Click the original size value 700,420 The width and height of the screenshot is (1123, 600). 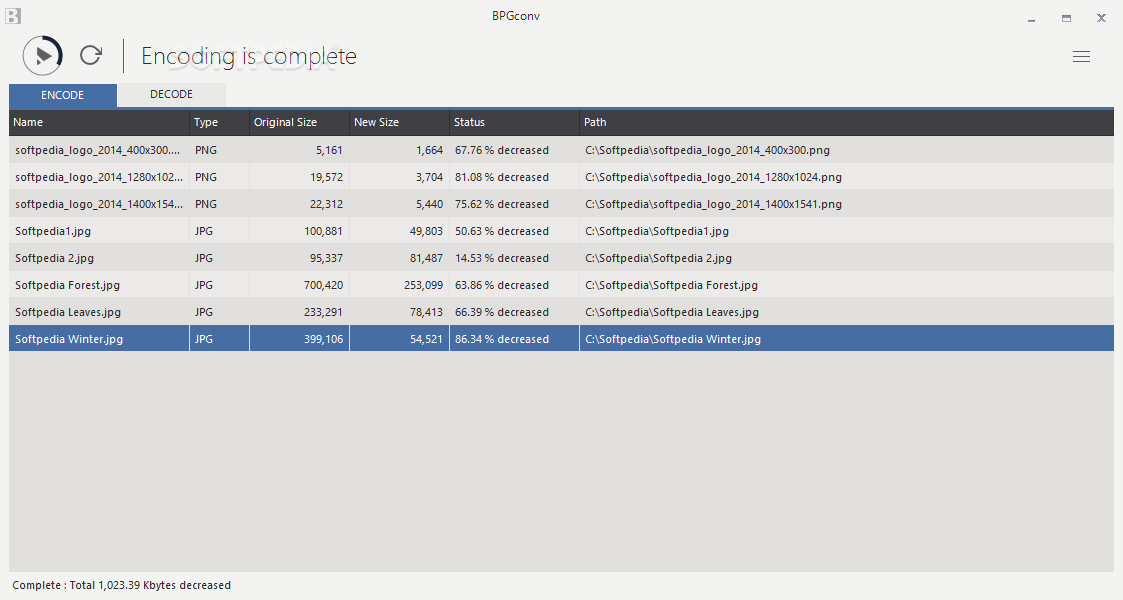point(323,285)
